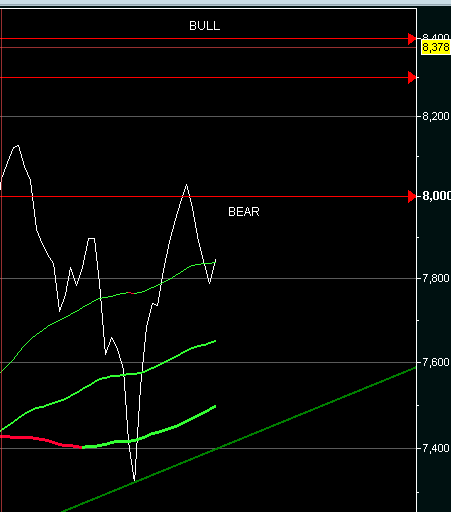The height and width of the screenshot is (512, 451).
Task: Click the 7,600 price axis label
Action: pos(436,362)
